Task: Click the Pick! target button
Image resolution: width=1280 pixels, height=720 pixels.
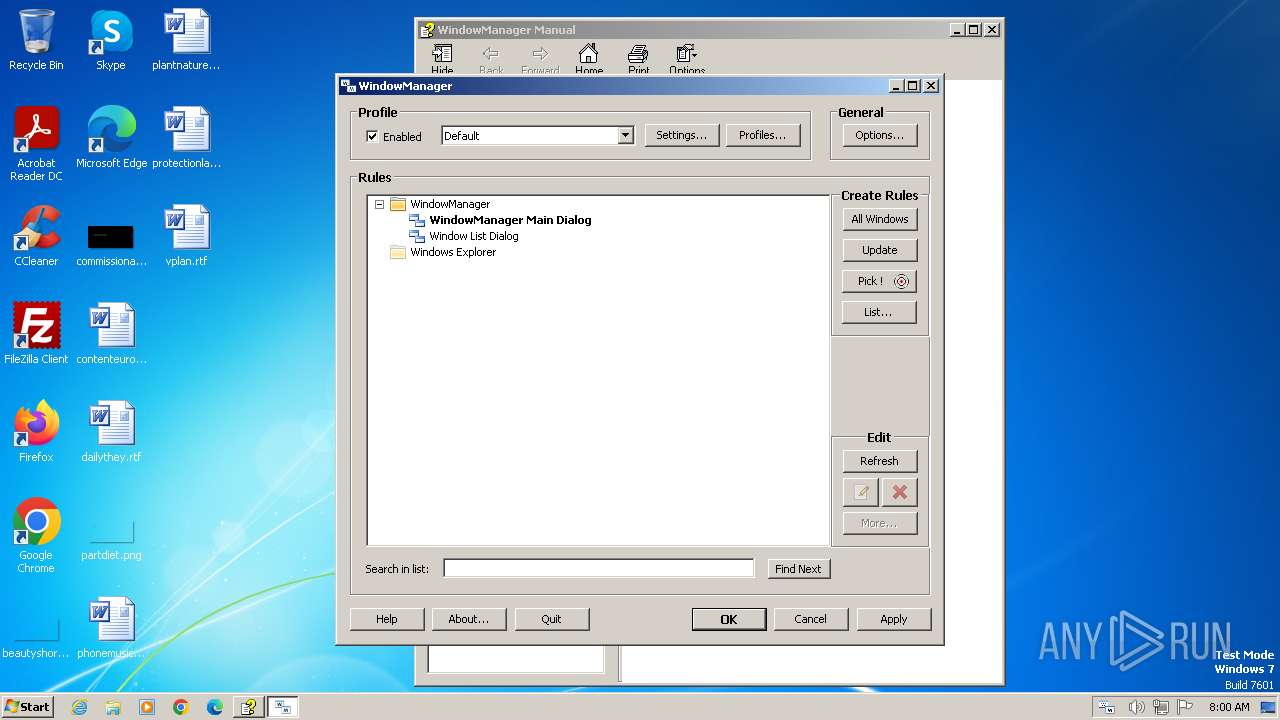Action: click(x=880, y=281)
